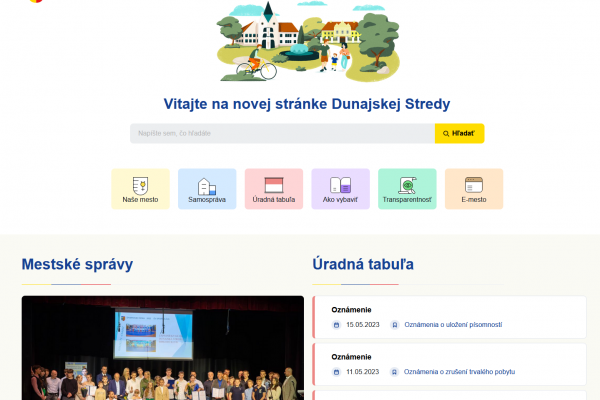Click heading 'Vitajte na novej stránke Dunajskej Stredy'
This screenshot has width=600, height=400.
[x=307, y=104]
